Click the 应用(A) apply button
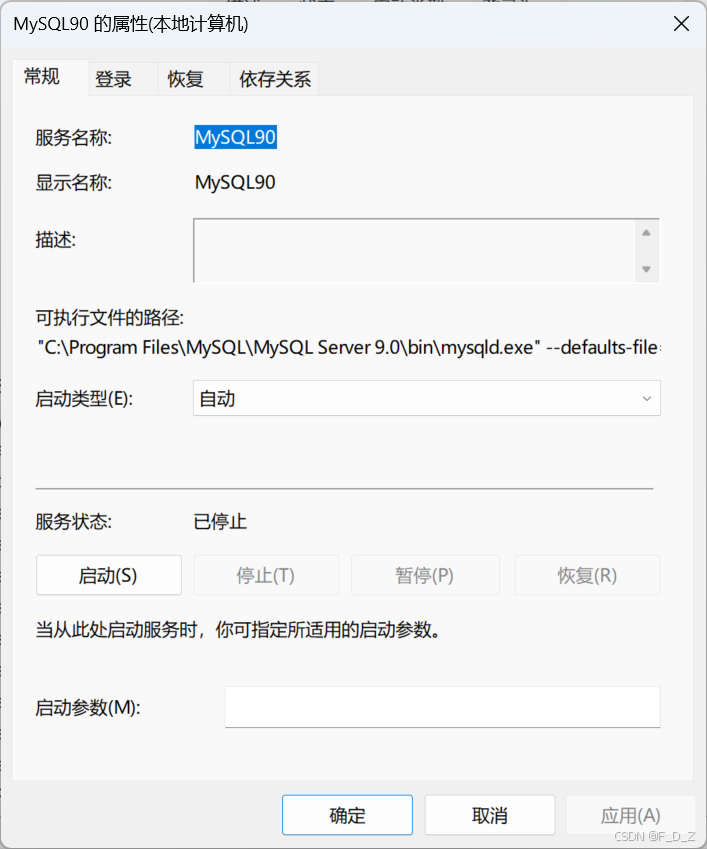707x849 pixels. click(x=630, y=815)
